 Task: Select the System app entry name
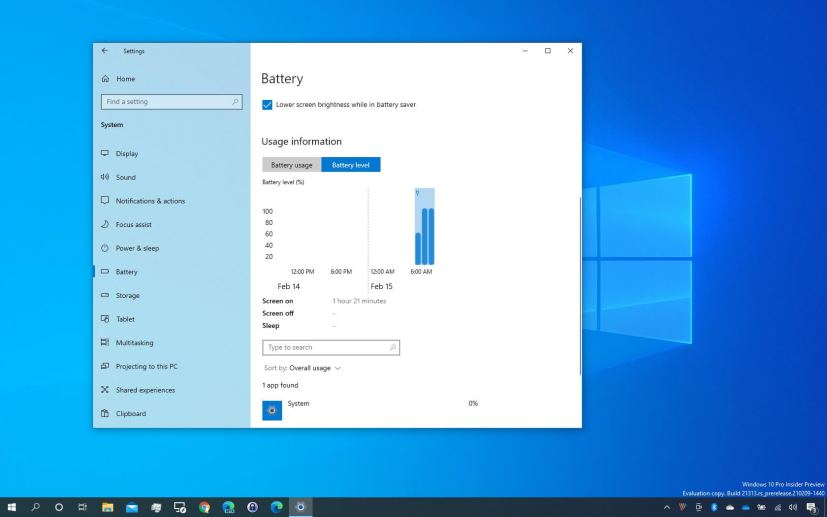299,404
